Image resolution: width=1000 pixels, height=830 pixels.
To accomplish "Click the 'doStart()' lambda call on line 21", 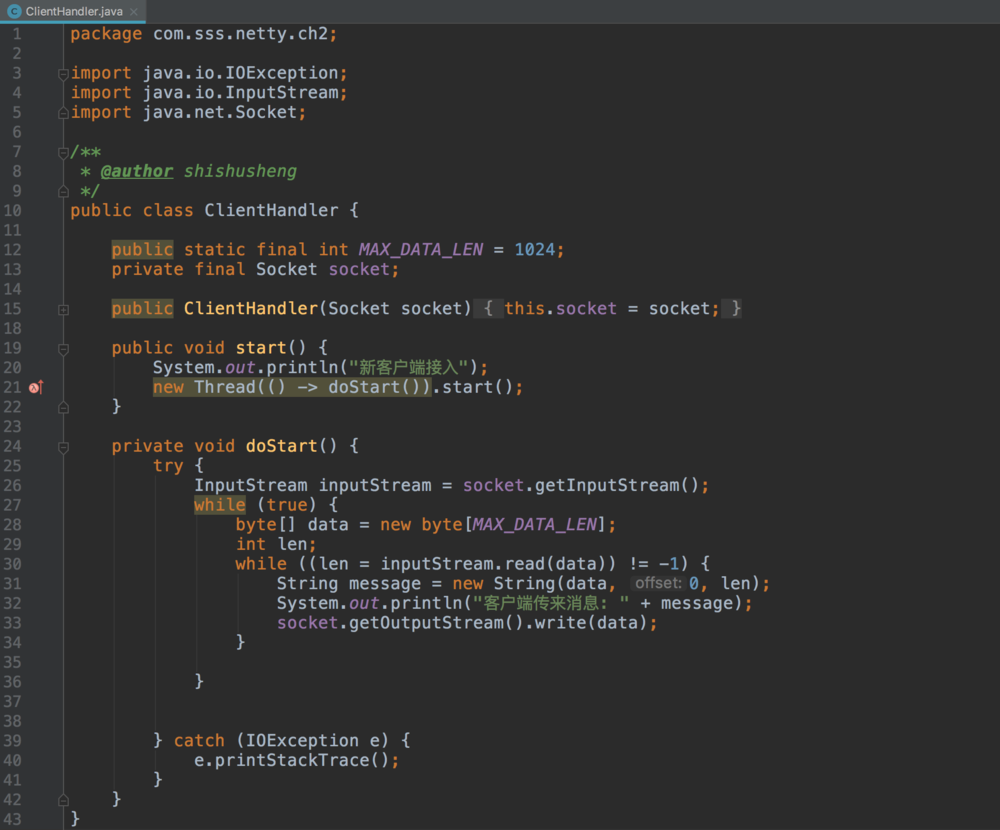I will 374,387.
